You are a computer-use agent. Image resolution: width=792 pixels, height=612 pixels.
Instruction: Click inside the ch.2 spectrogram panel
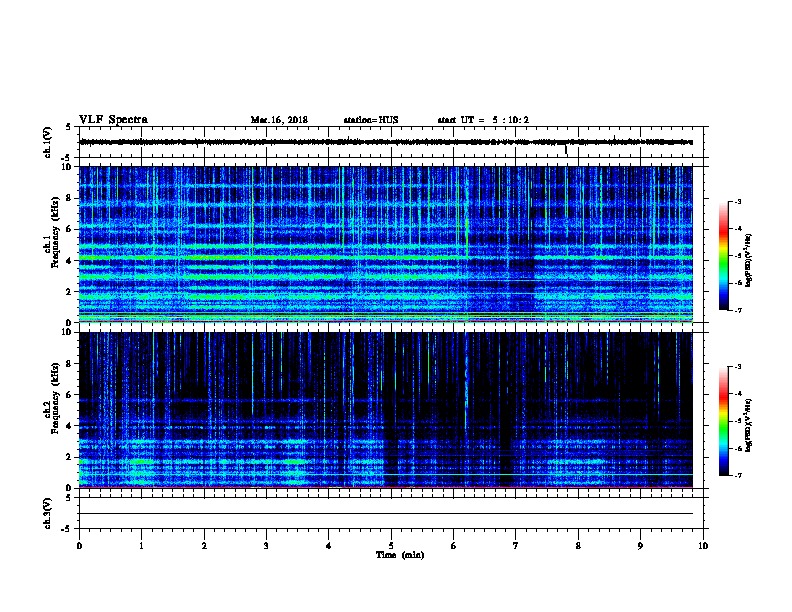[386, 410]
